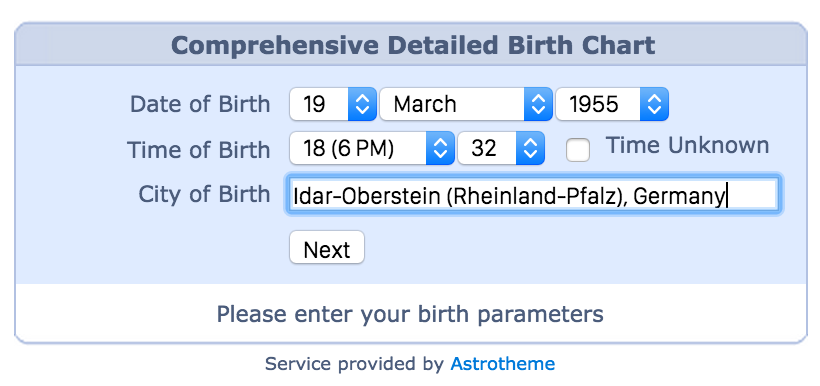Click the blue arrows on 1955 selector

point(654,104)
